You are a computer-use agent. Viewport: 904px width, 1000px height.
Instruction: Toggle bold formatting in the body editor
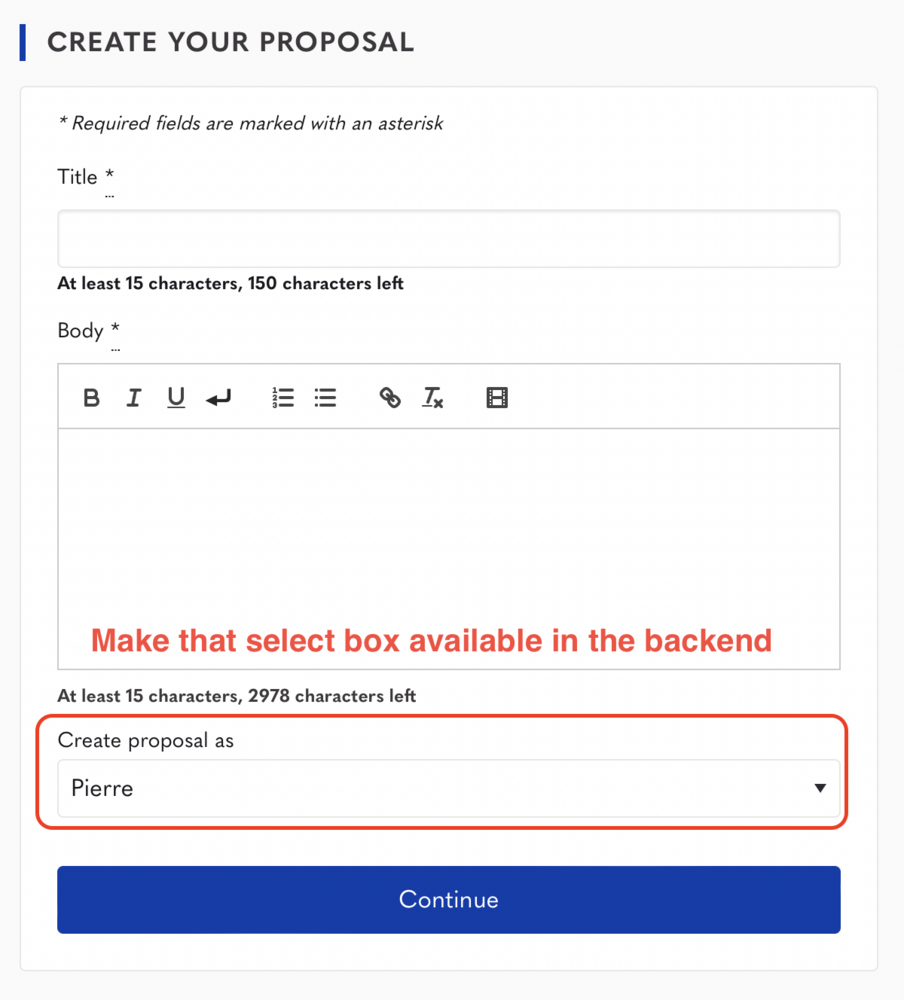tap(91, 398)
